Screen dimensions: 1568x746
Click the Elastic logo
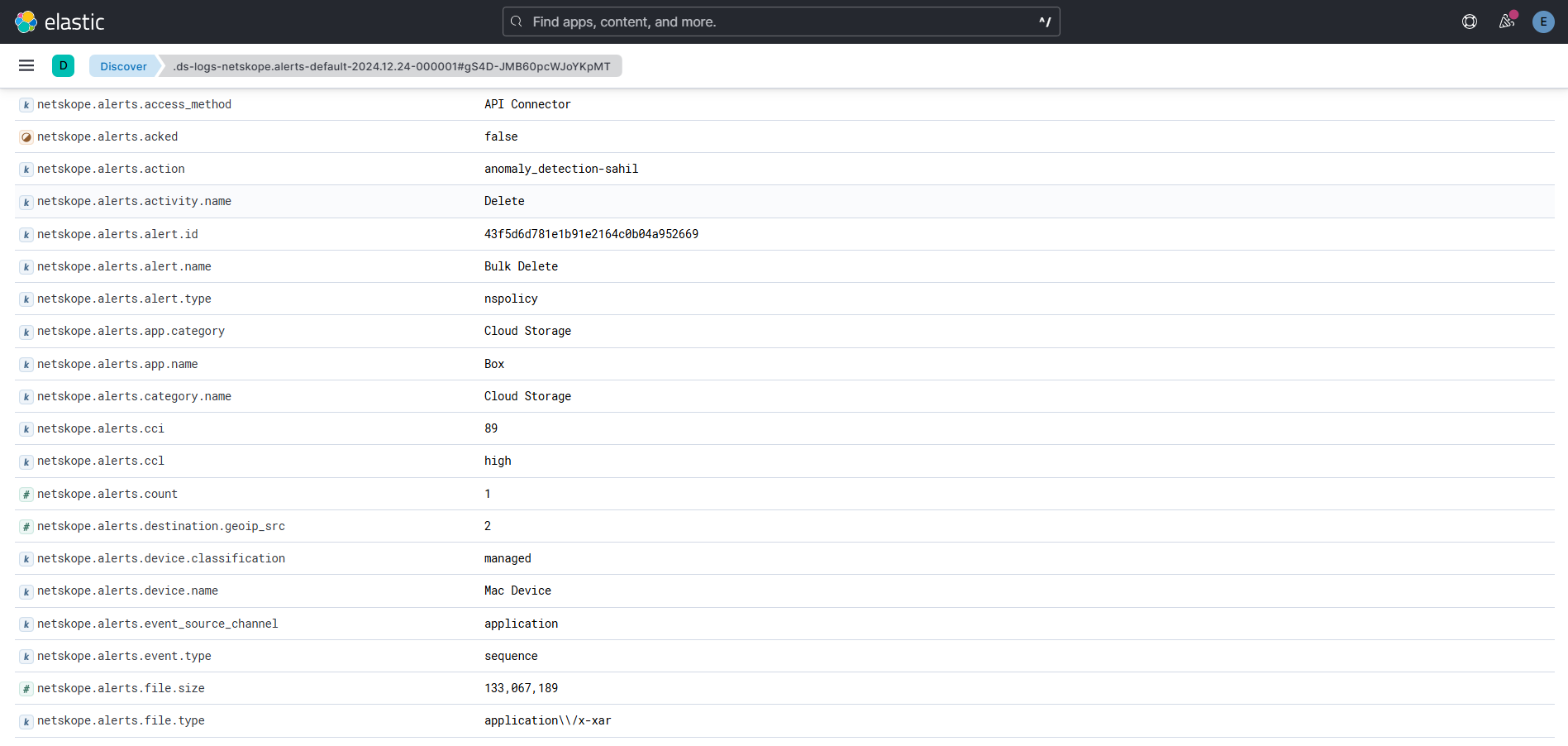[60, 22]
